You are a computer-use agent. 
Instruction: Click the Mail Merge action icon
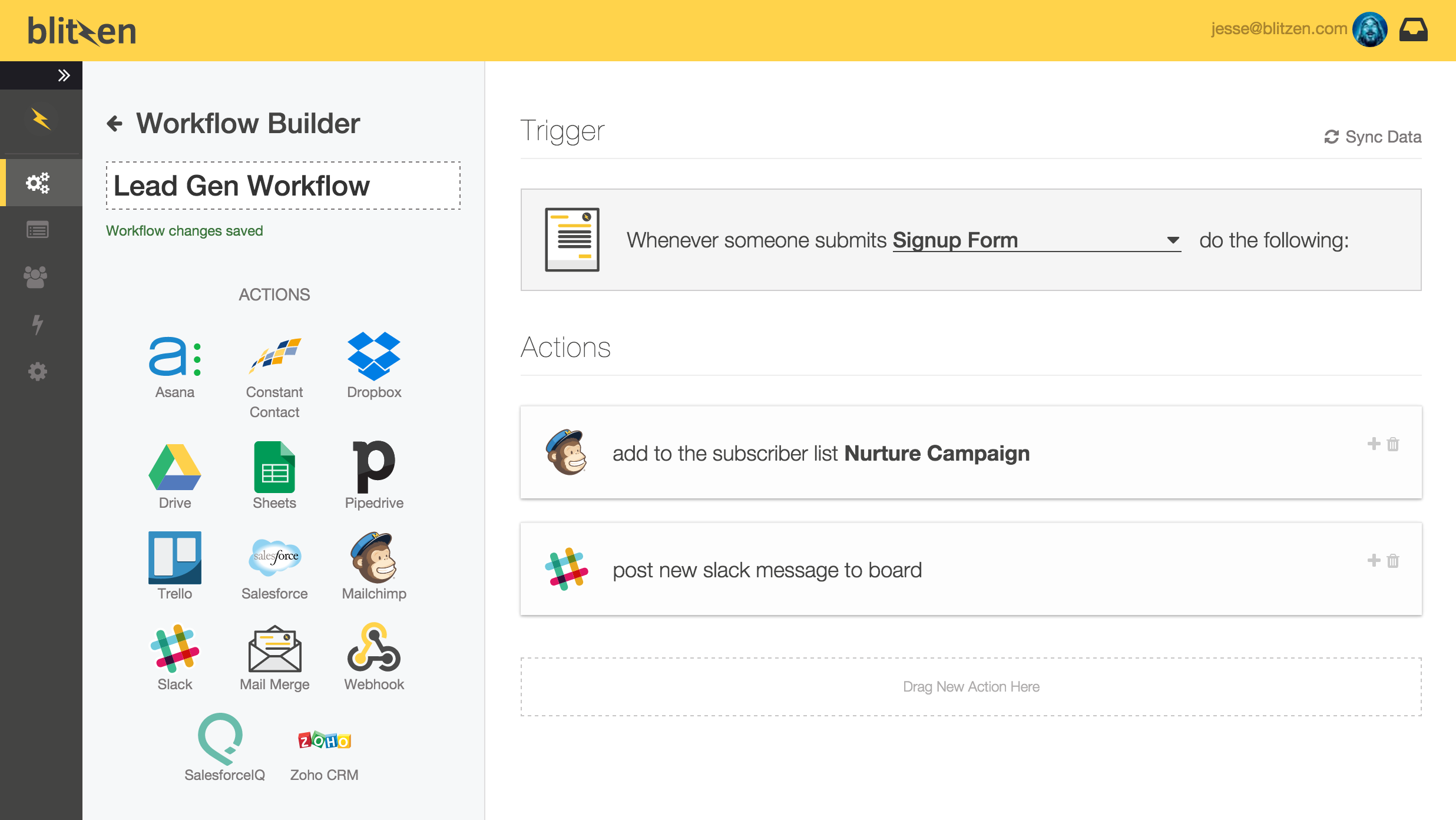click(274, 649)
